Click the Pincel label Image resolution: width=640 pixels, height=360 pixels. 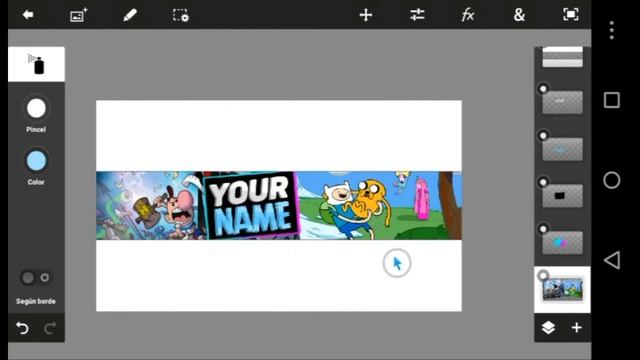(x=36, y=130)
